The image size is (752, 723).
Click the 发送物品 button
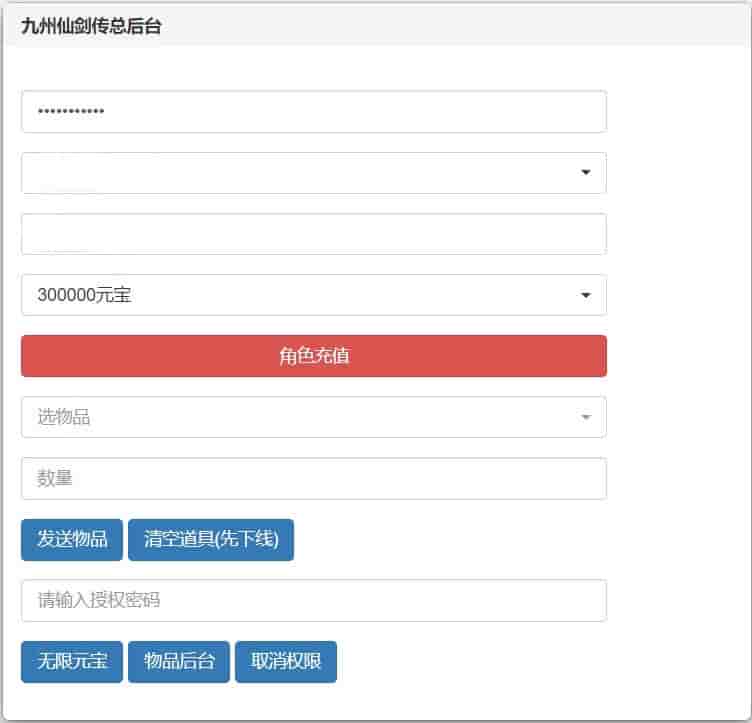click(72, 539)
